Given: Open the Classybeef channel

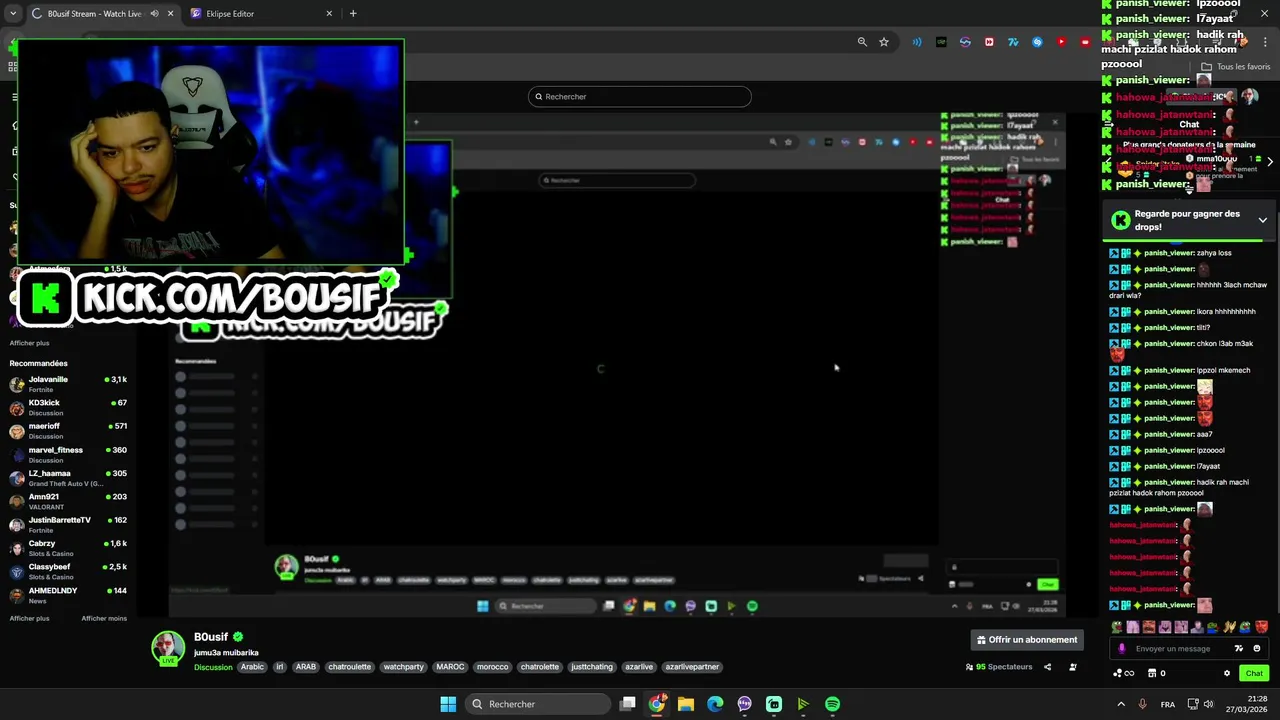Looking at the screenshot, I should click(68, 571).
